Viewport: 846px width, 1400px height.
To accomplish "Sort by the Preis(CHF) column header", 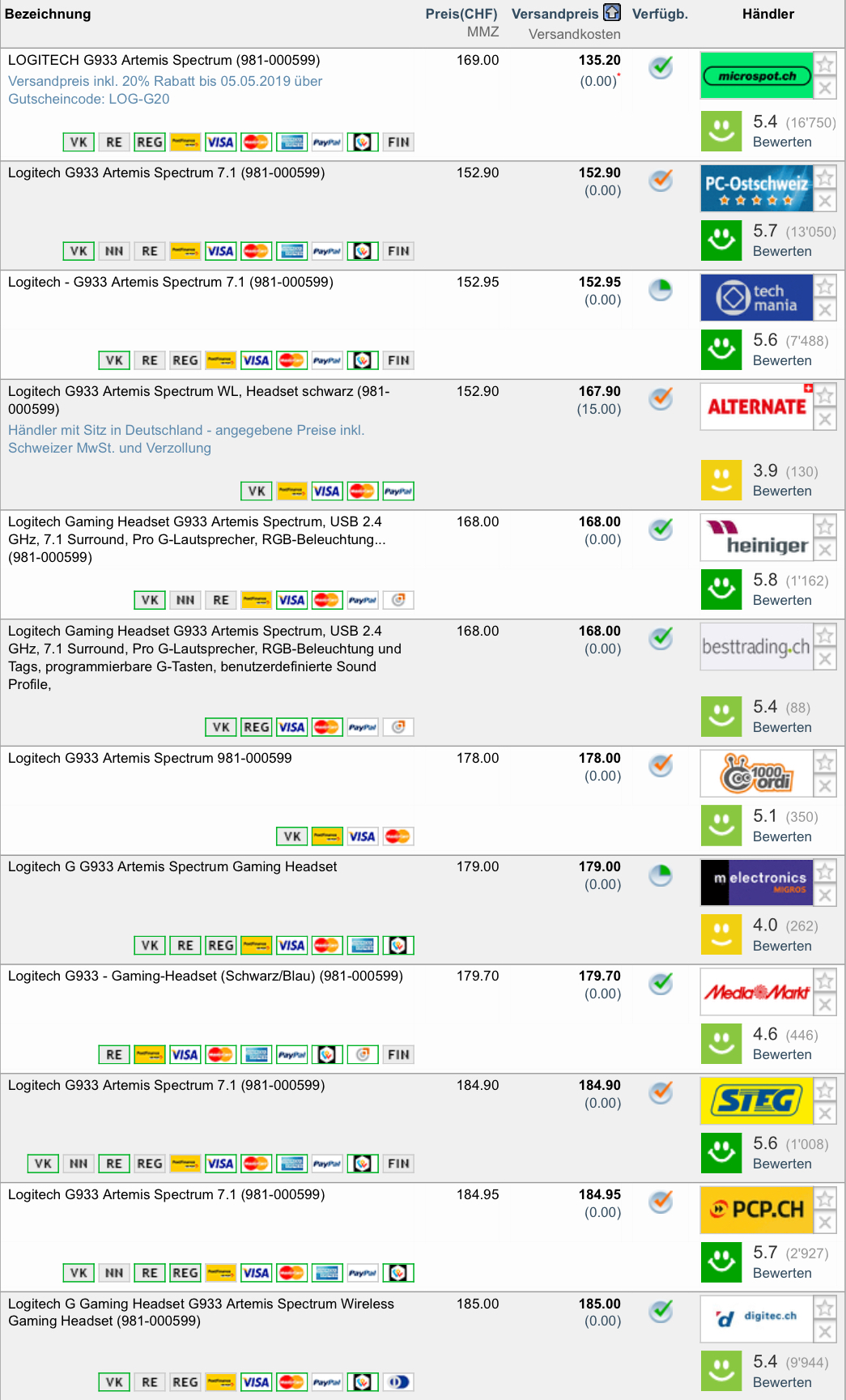I will (x=461, y=14).
